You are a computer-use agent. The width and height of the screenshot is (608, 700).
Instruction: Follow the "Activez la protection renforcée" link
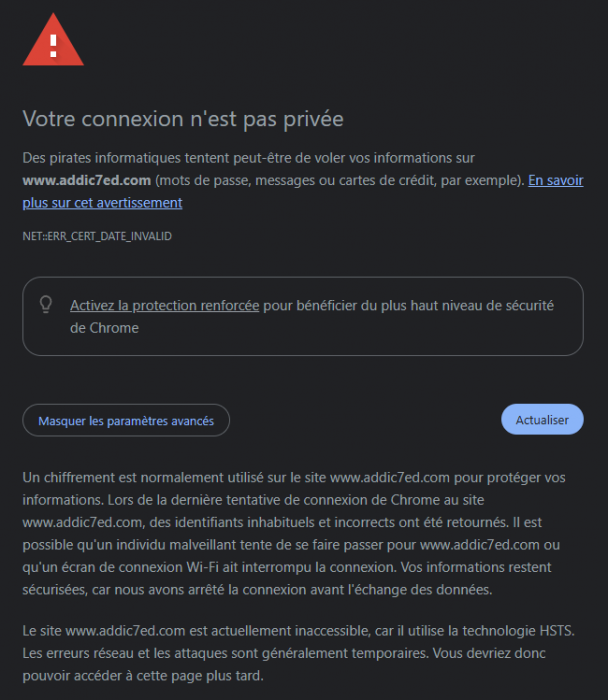(164, 305)
